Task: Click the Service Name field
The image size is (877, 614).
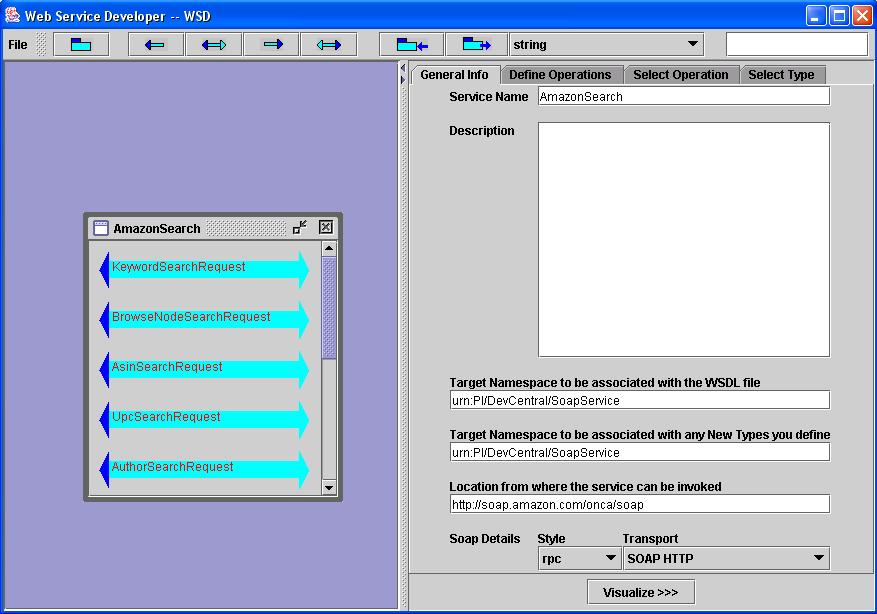Action: click(683, 96)
